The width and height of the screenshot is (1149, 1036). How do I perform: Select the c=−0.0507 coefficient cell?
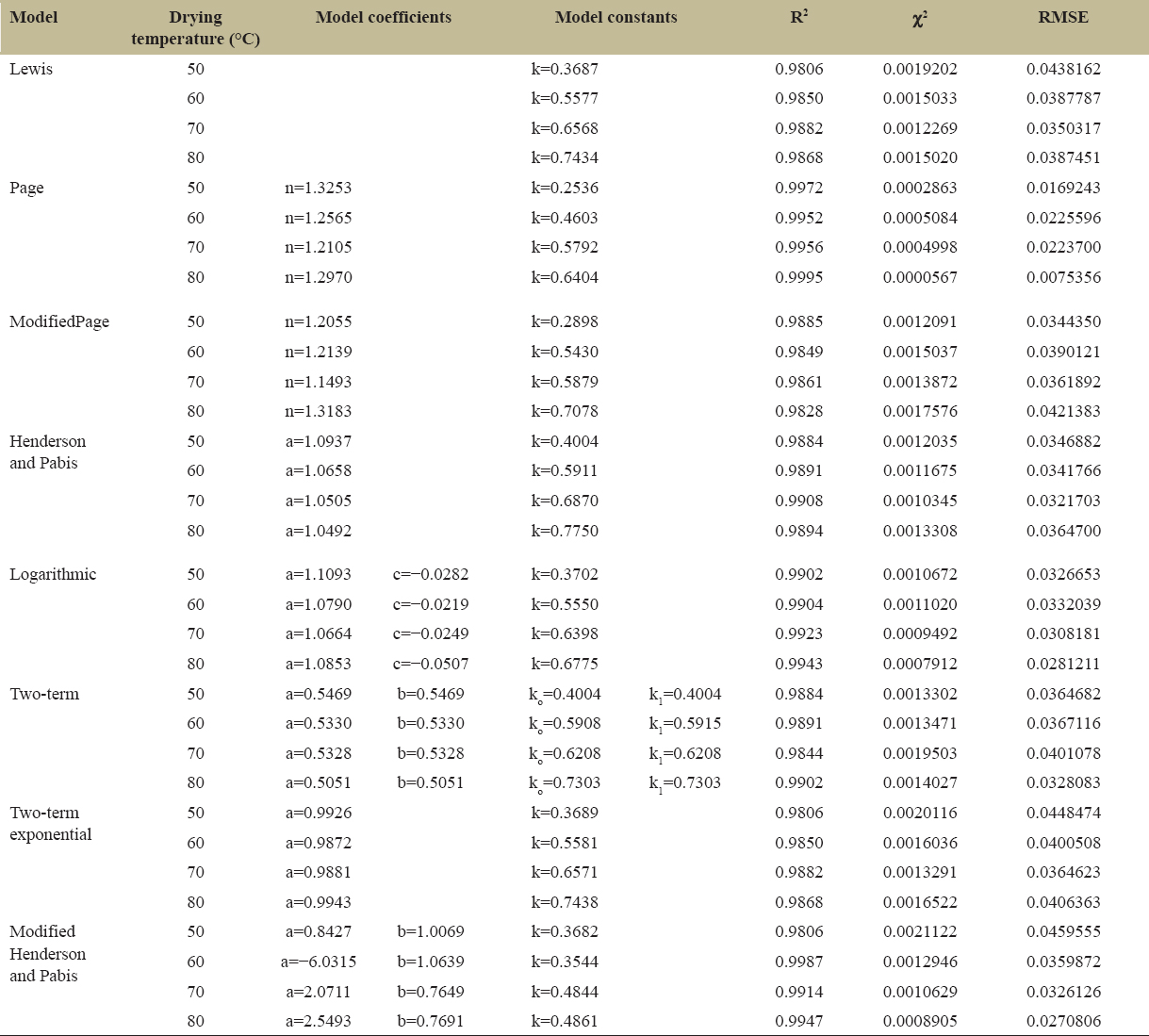coord(431,664)
